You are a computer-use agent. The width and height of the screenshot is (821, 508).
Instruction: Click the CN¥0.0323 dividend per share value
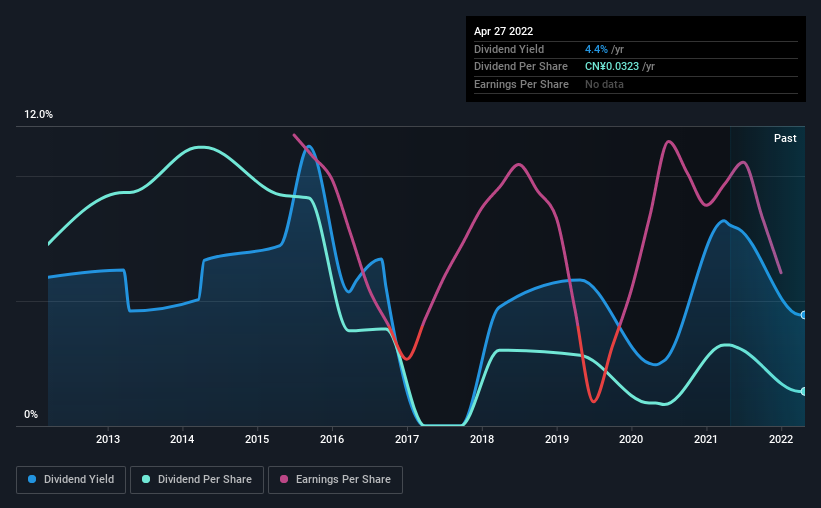coord(612,67)
